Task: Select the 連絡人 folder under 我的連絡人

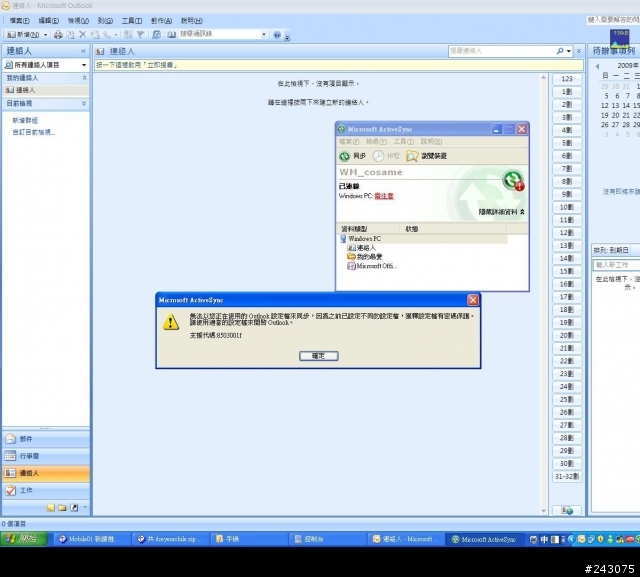Action: point(46,90)
